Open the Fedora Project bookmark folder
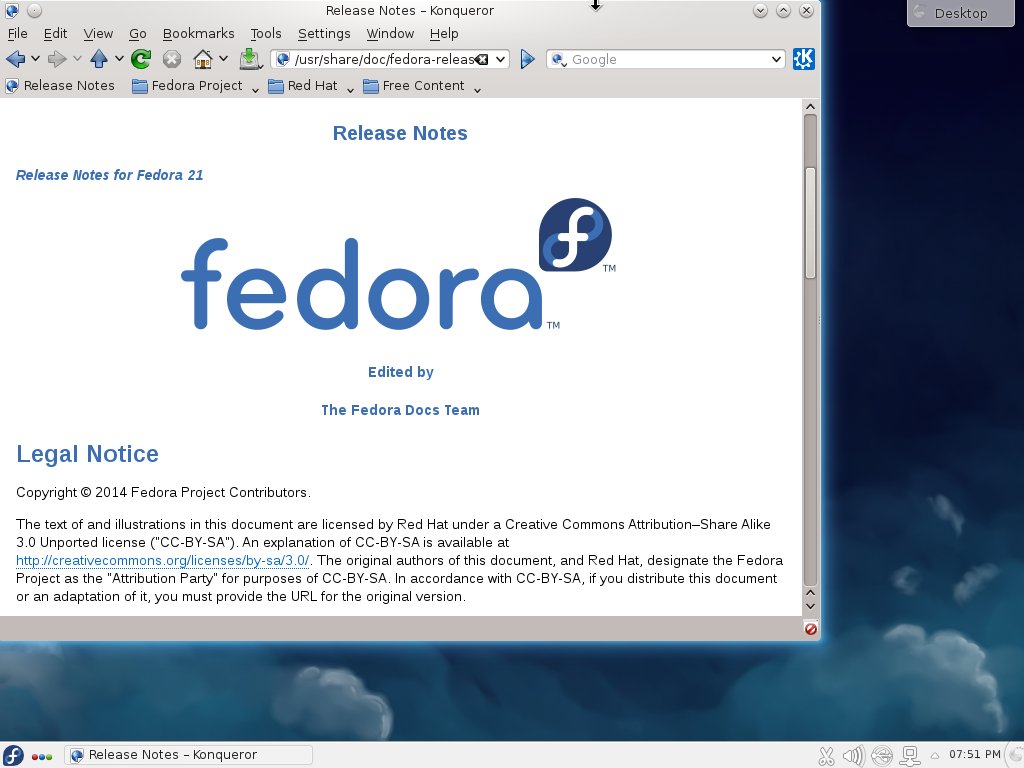The height and width of the screenshot is (768, 1024). pyautogui.click(x=187, y=86)
